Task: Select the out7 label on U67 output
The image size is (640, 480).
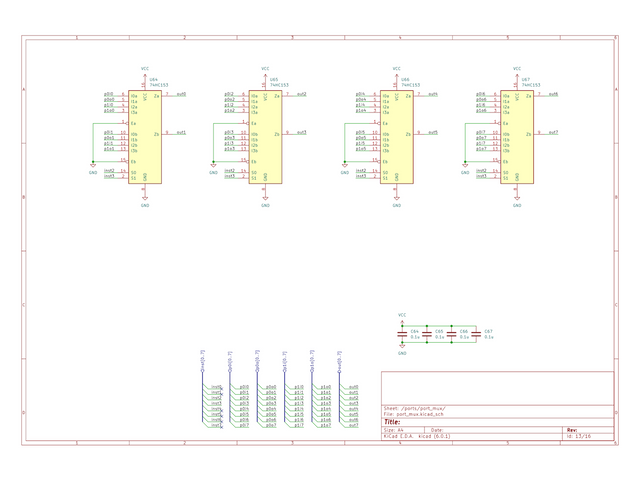Action: coord(553,132)
